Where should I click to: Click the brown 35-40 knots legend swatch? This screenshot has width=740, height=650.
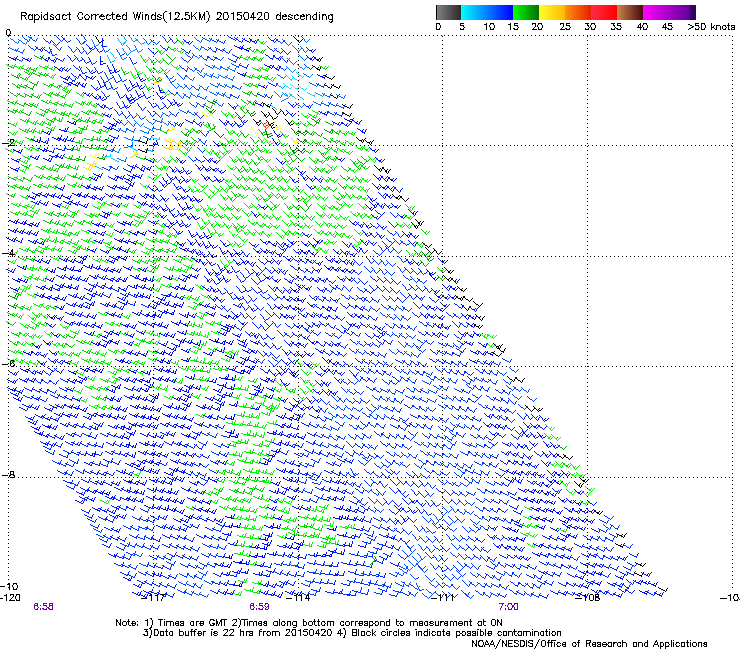[x=630, y=12]
